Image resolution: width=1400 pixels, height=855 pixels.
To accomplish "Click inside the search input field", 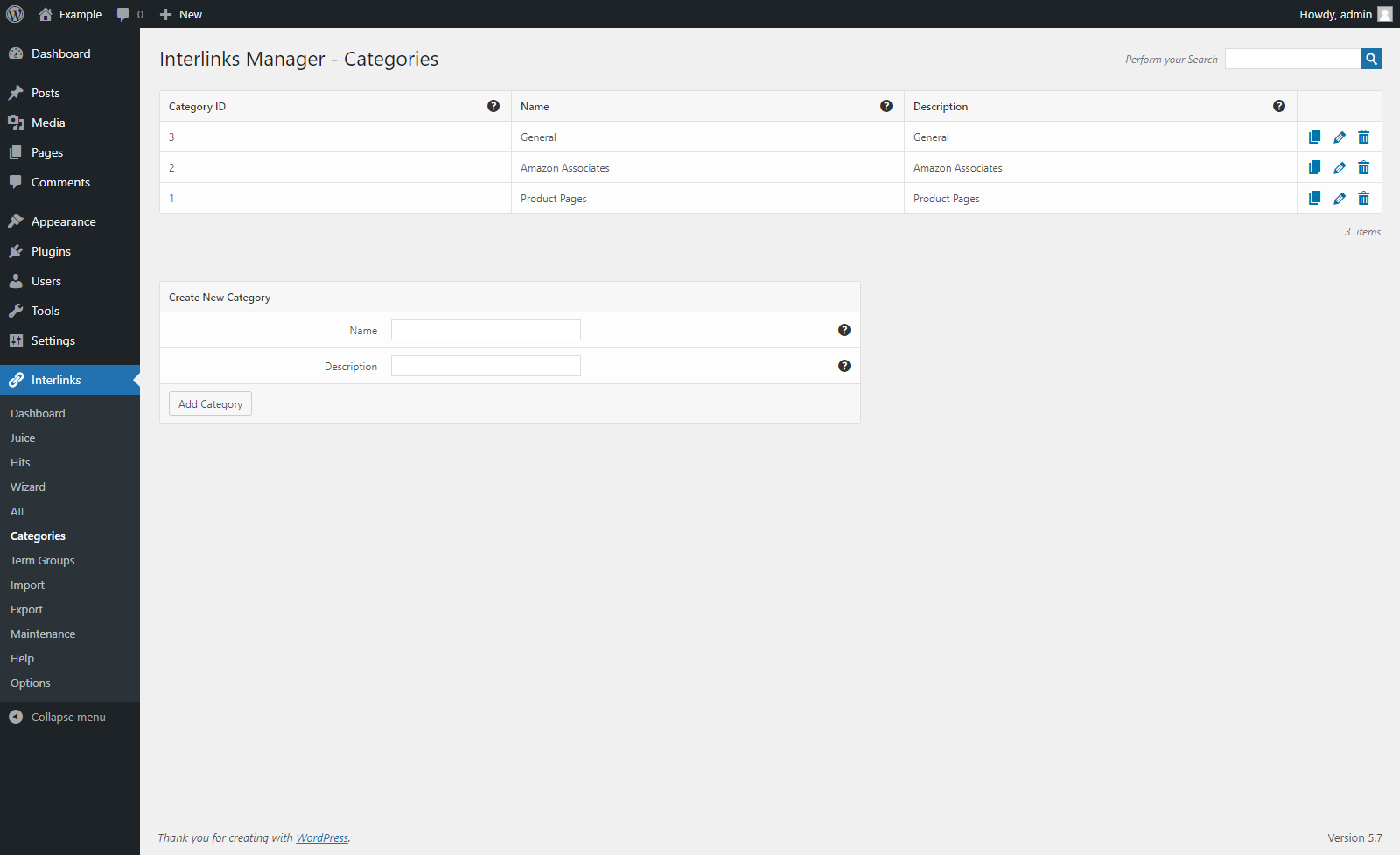I will click(1292, 58).
